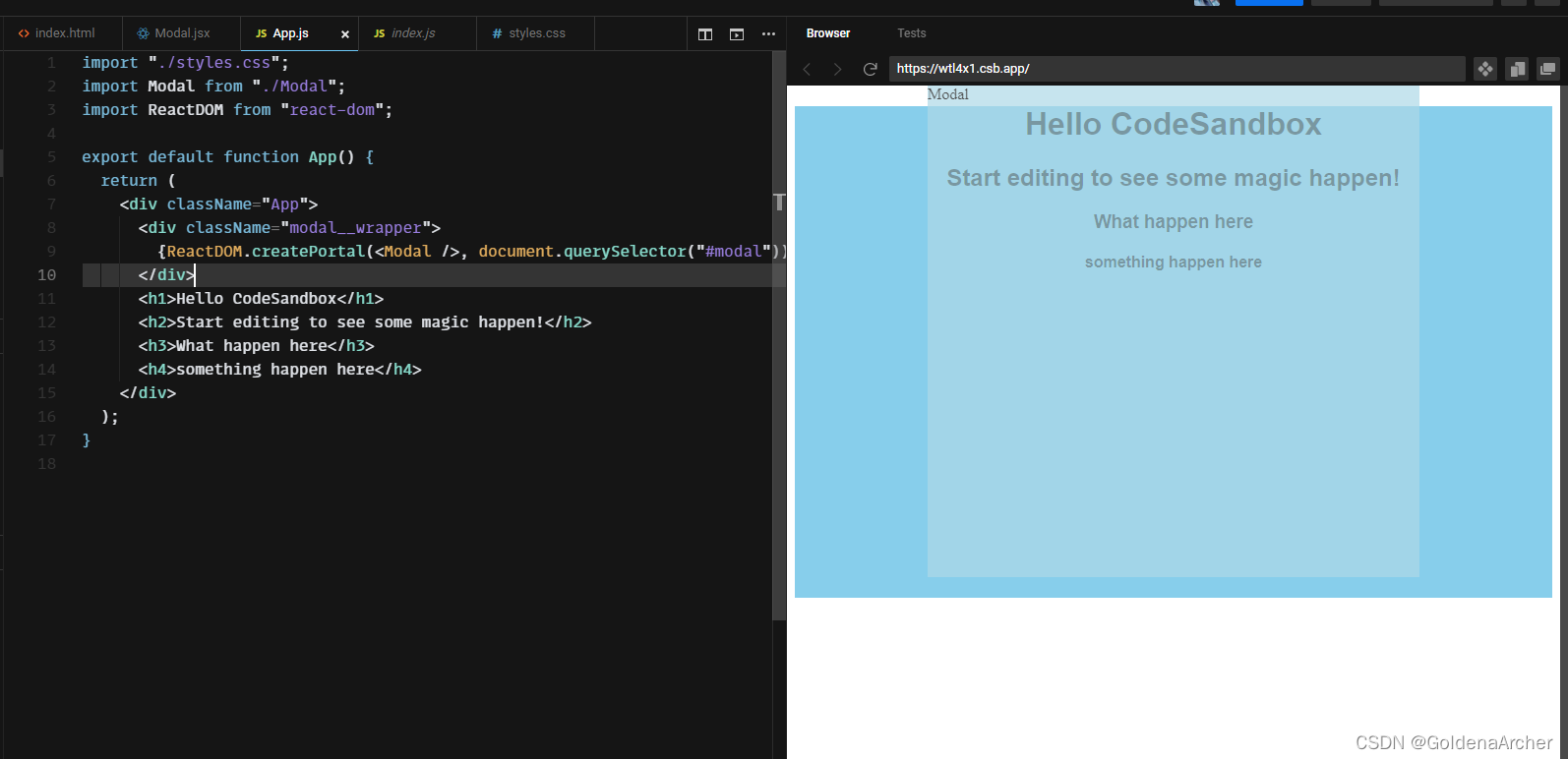Go forward in the preview browser

(837, 69)
